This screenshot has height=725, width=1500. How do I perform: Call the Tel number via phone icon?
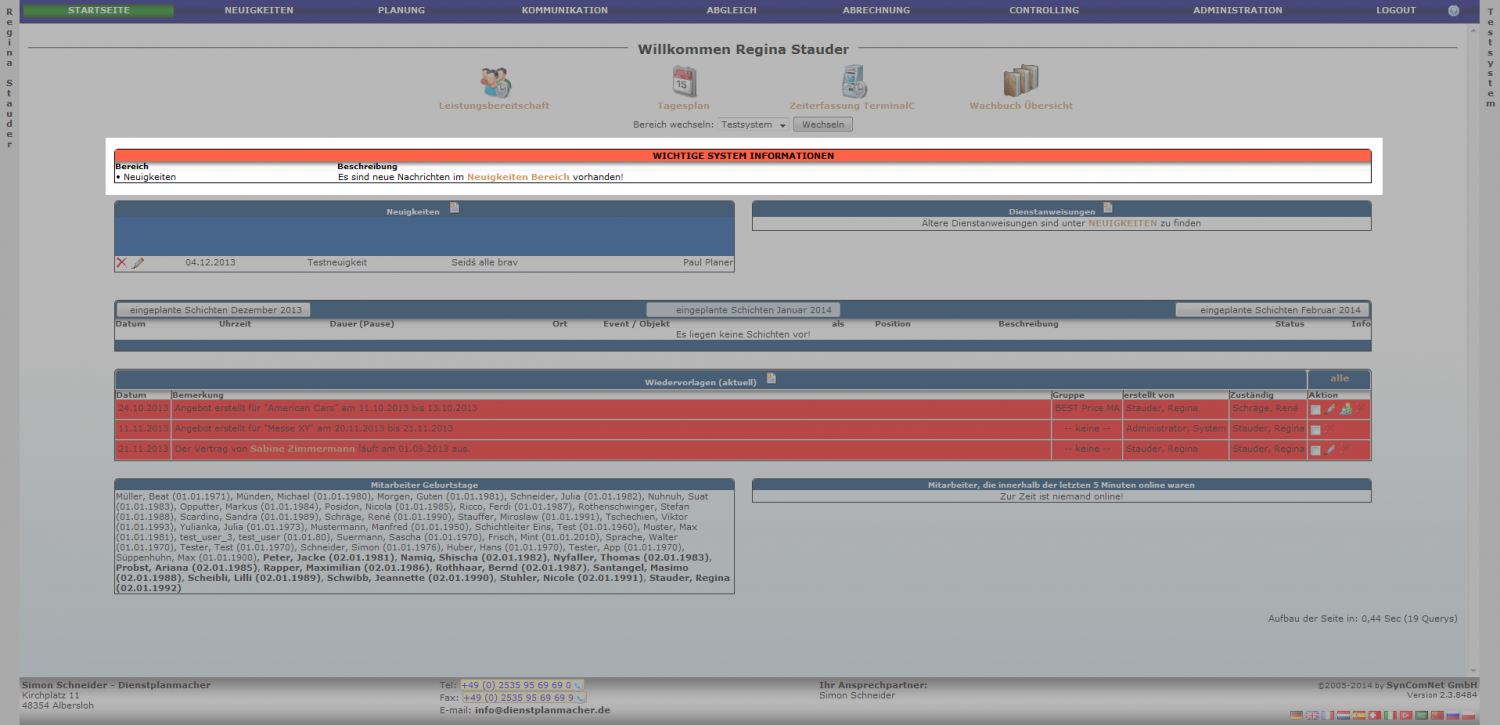click(578, 685)
